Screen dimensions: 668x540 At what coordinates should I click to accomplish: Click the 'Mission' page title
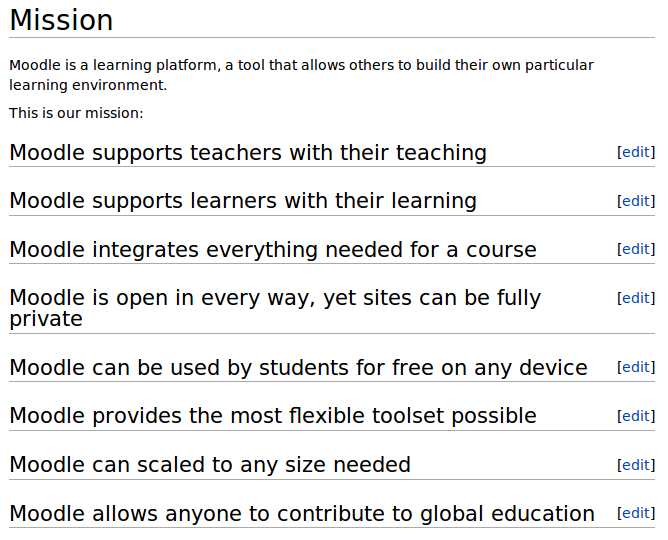click(x=61, y=20)
